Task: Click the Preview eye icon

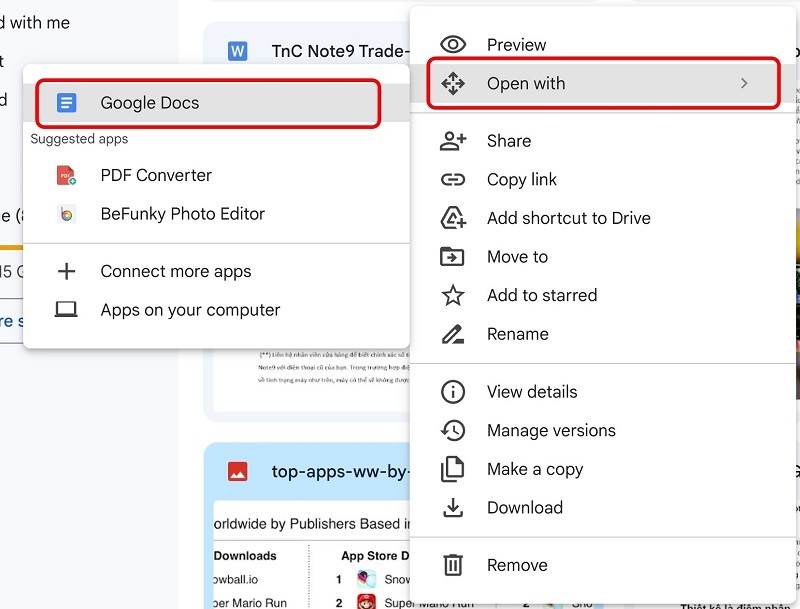Action: (453, 45)
